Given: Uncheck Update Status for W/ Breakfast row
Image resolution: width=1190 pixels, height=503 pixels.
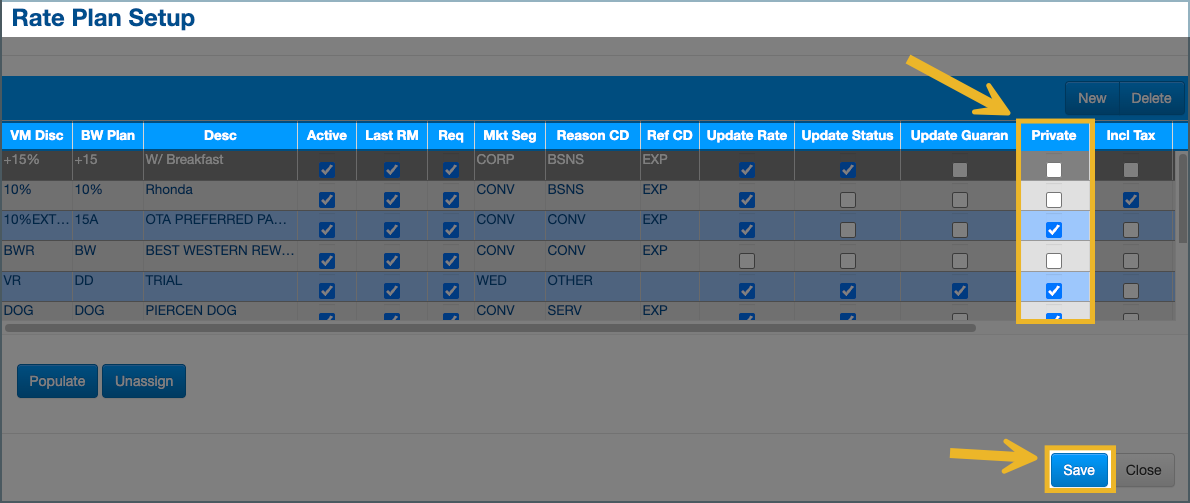Looking at the screenshot, I should tap(848, 170).
